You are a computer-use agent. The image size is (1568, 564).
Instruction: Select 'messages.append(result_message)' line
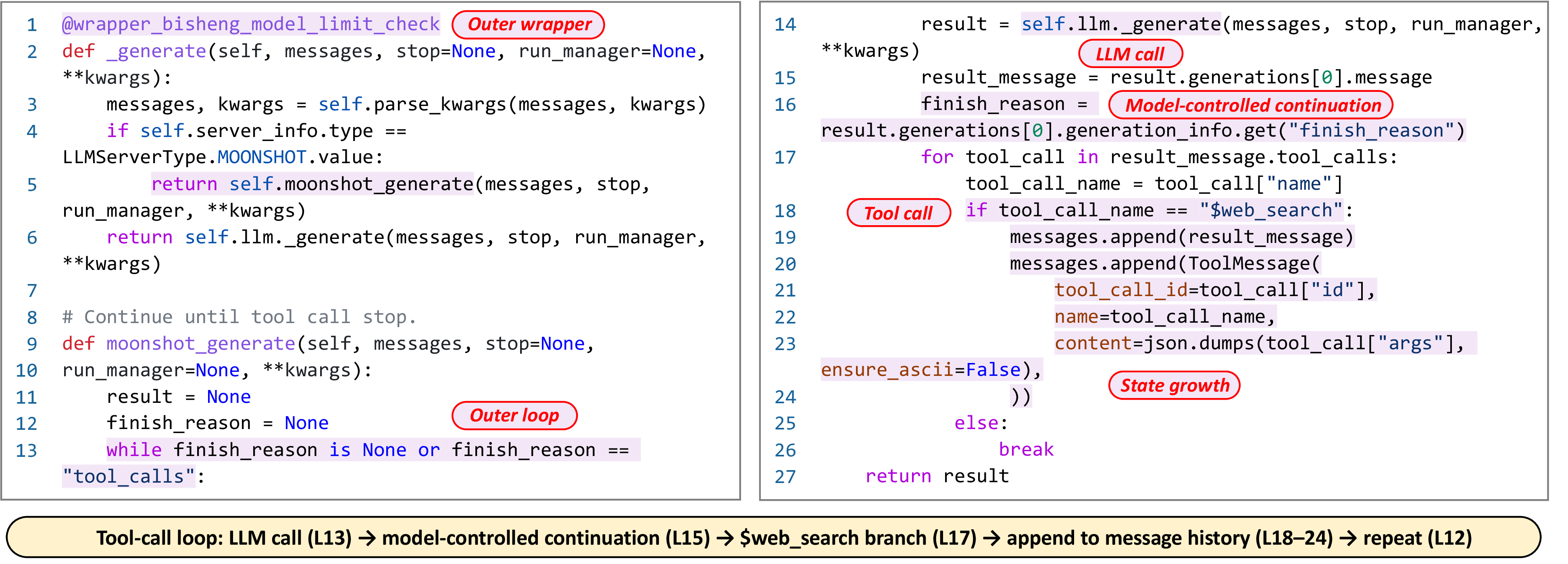pos(1181,237)
